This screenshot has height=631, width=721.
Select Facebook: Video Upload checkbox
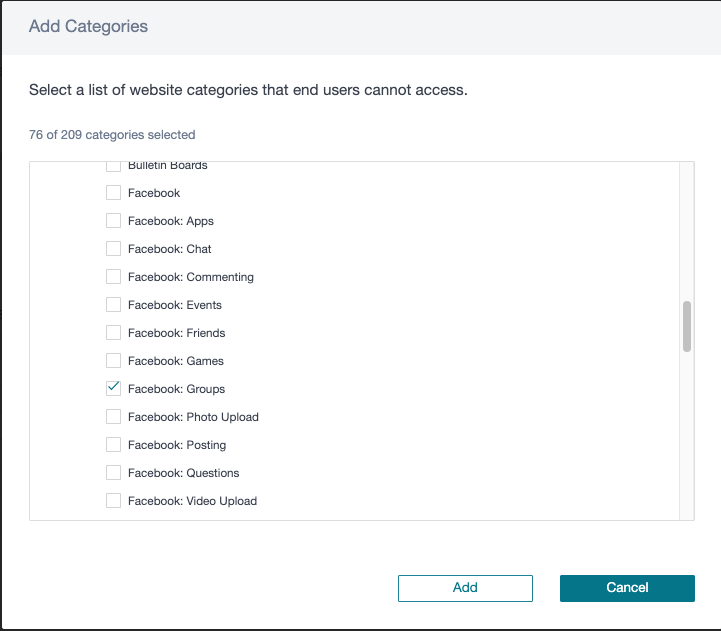coord(114,501)
